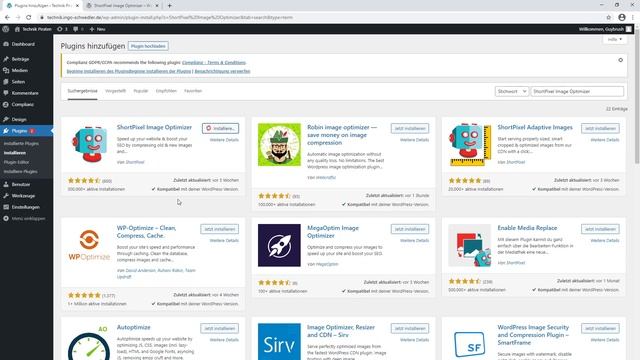Open ShortPixel Image Optimizer title link

pos(154,127)
